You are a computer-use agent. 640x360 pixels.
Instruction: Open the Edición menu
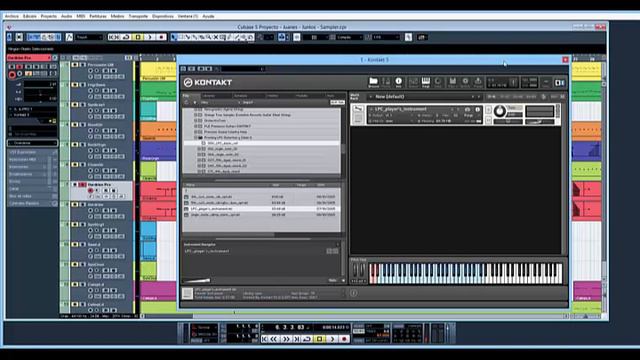pos(30,16)
